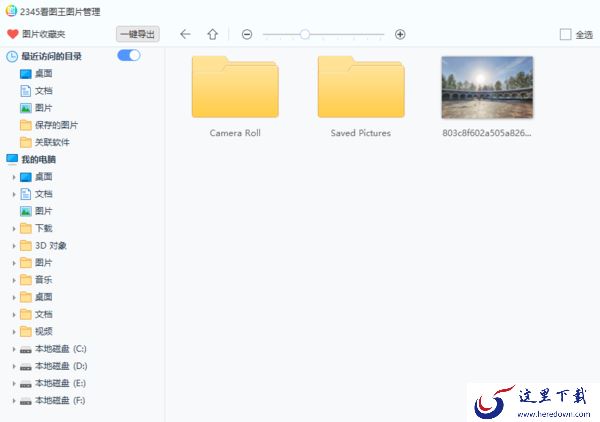This screenshot has height=422, width=600.
Task: Click the 一键导出 button
Action: pyautogui.click(x=138, y=34)
